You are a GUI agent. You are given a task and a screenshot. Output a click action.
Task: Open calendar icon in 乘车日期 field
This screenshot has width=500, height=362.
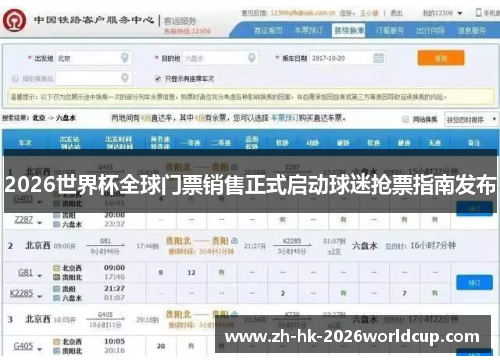[378, 58]
